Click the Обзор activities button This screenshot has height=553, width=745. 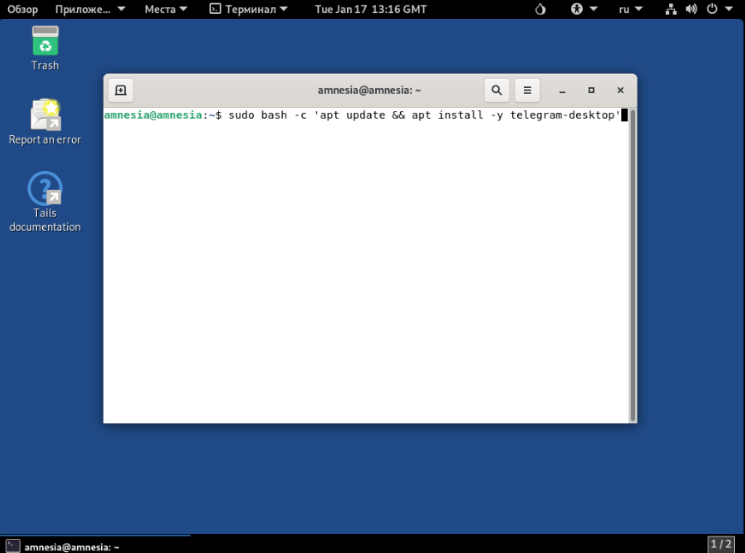point(21,9)
